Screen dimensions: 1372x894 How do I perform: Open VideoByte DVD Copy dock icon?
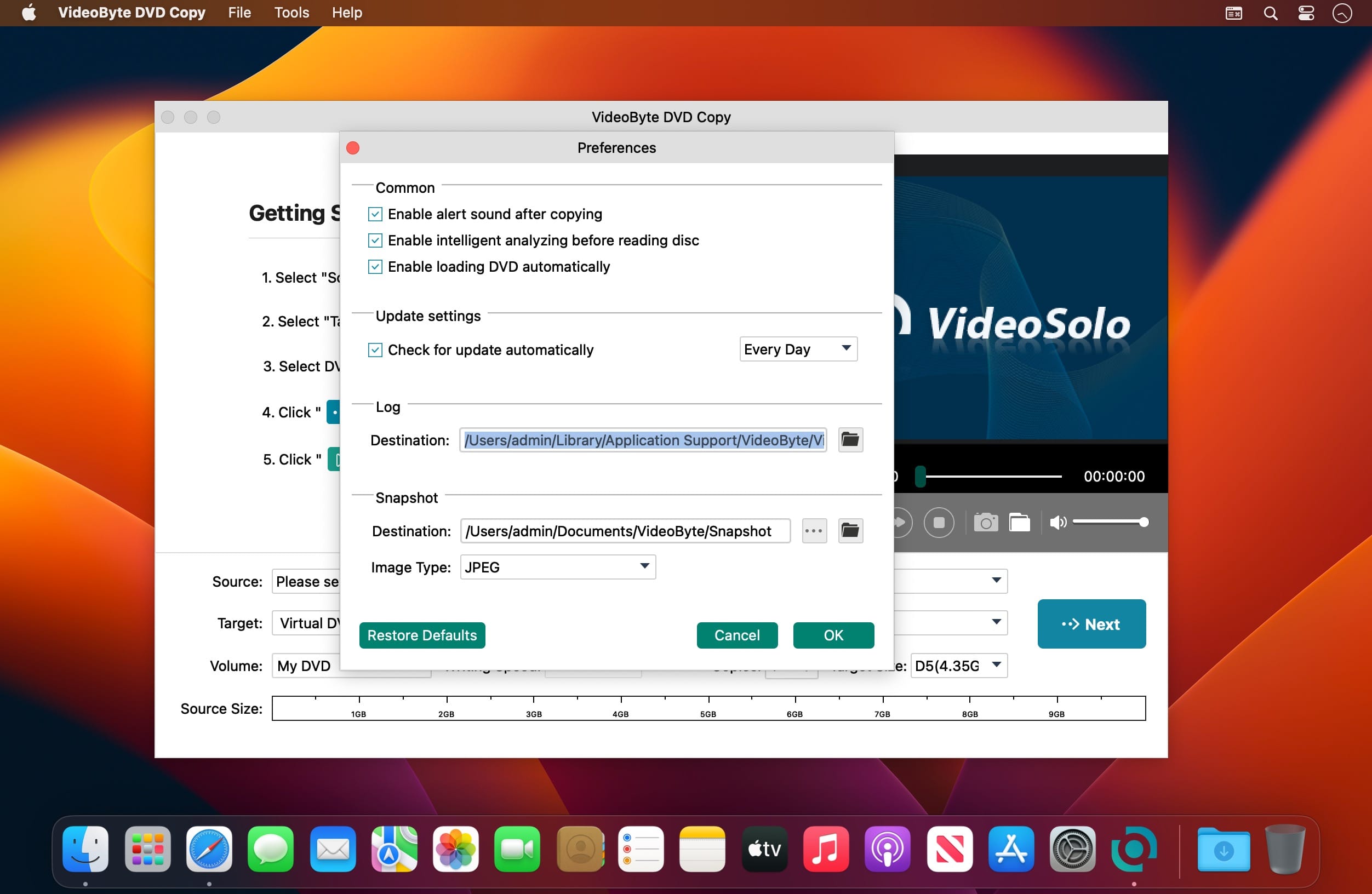[x=1134, y=849]
